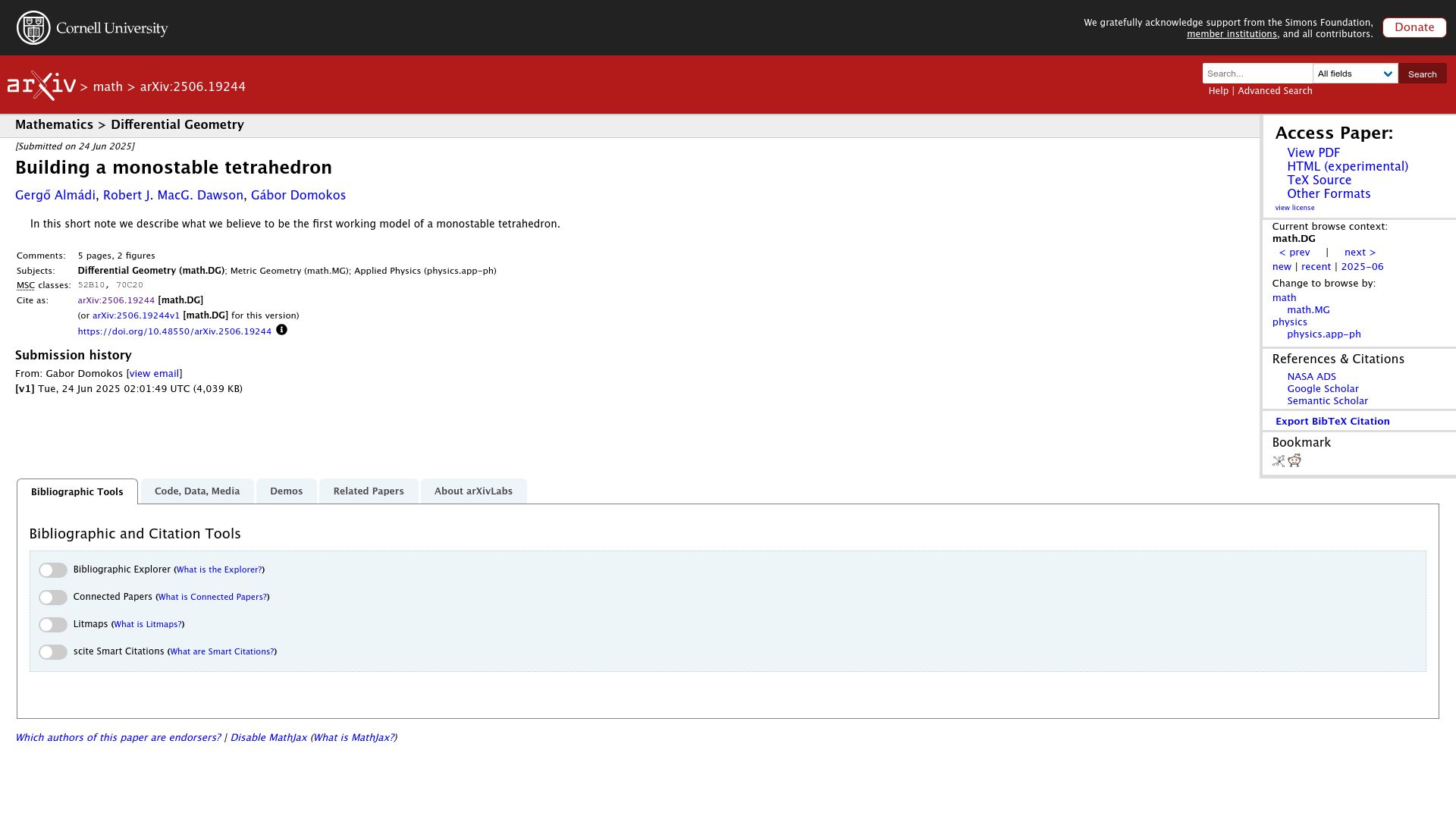Click What is Litmaps? link

[x=148, y=625]
